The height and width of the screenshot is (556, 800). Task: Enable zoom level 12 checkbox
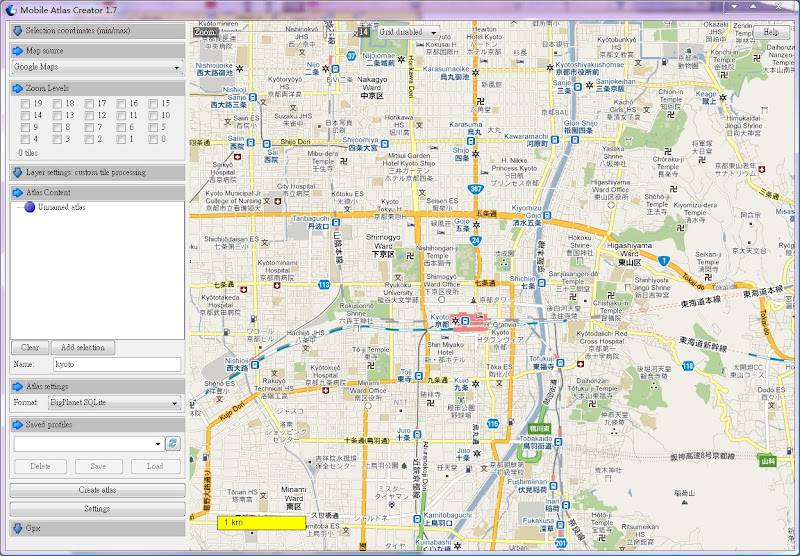pyautogui.click(x=89, y=116)
